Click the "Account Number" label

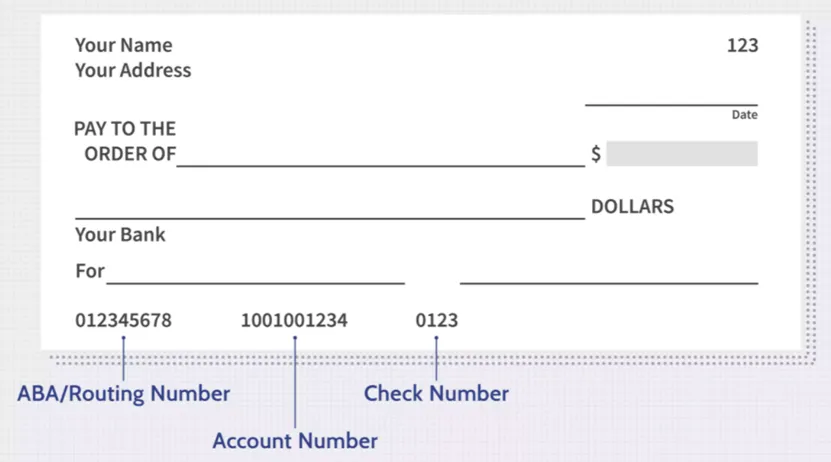point(295,440)
